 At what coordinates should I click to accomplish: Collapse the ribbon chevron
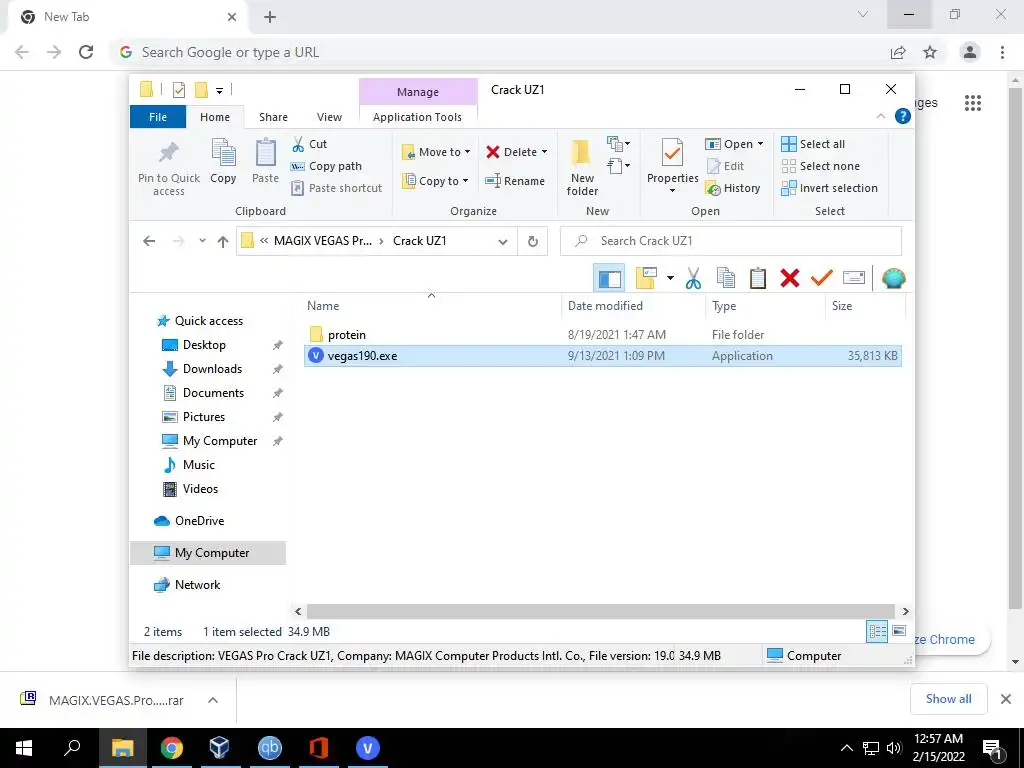880,116
